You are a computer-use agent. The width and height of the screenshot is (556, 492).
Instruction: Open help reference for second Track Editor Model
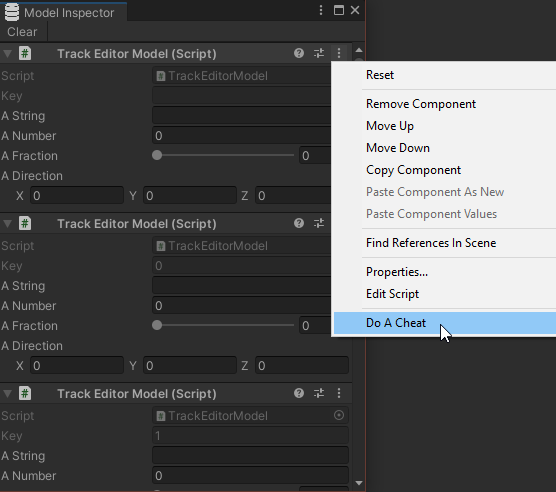(299, 223)
